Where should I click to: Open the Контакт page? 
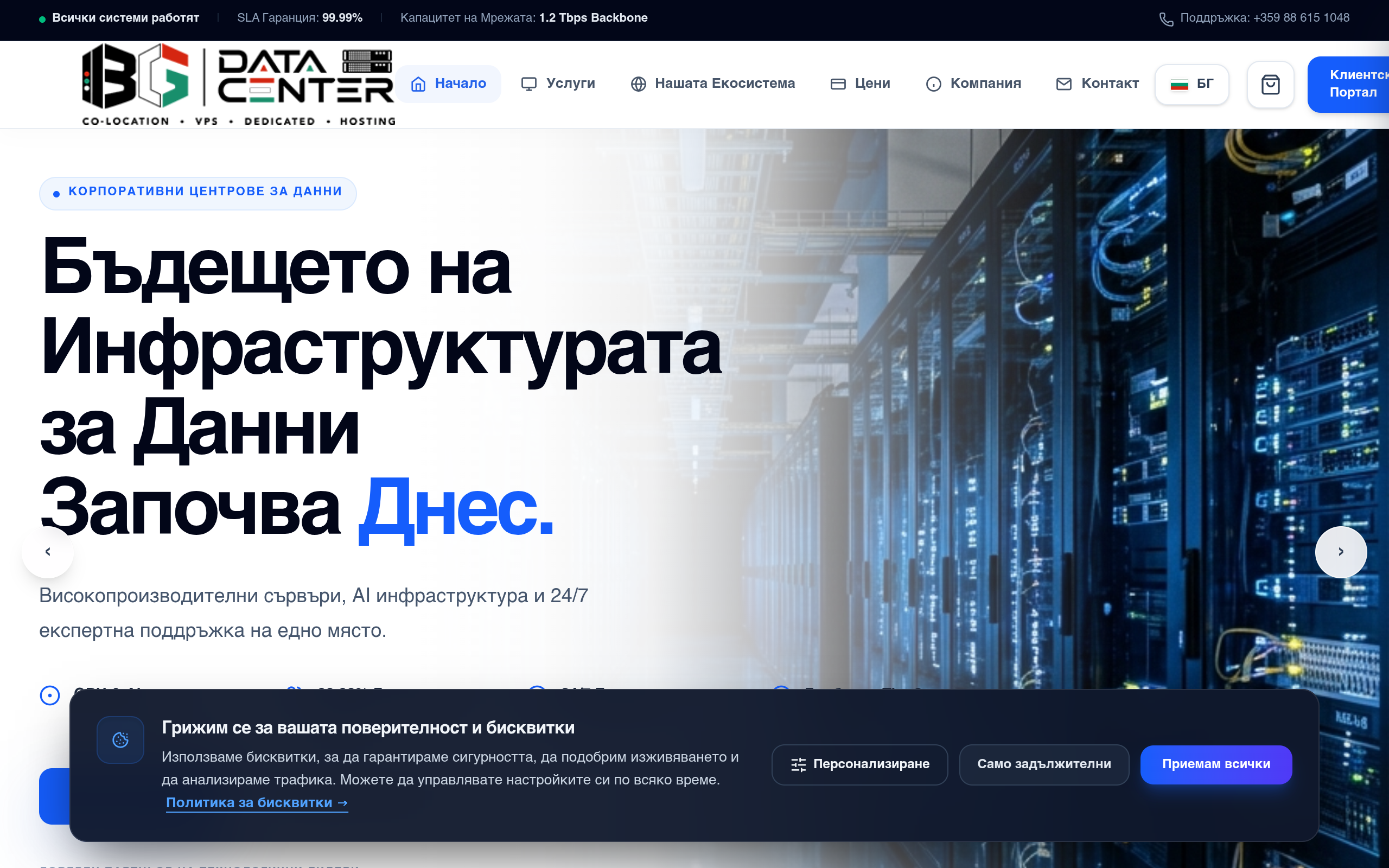(1098, 84)
